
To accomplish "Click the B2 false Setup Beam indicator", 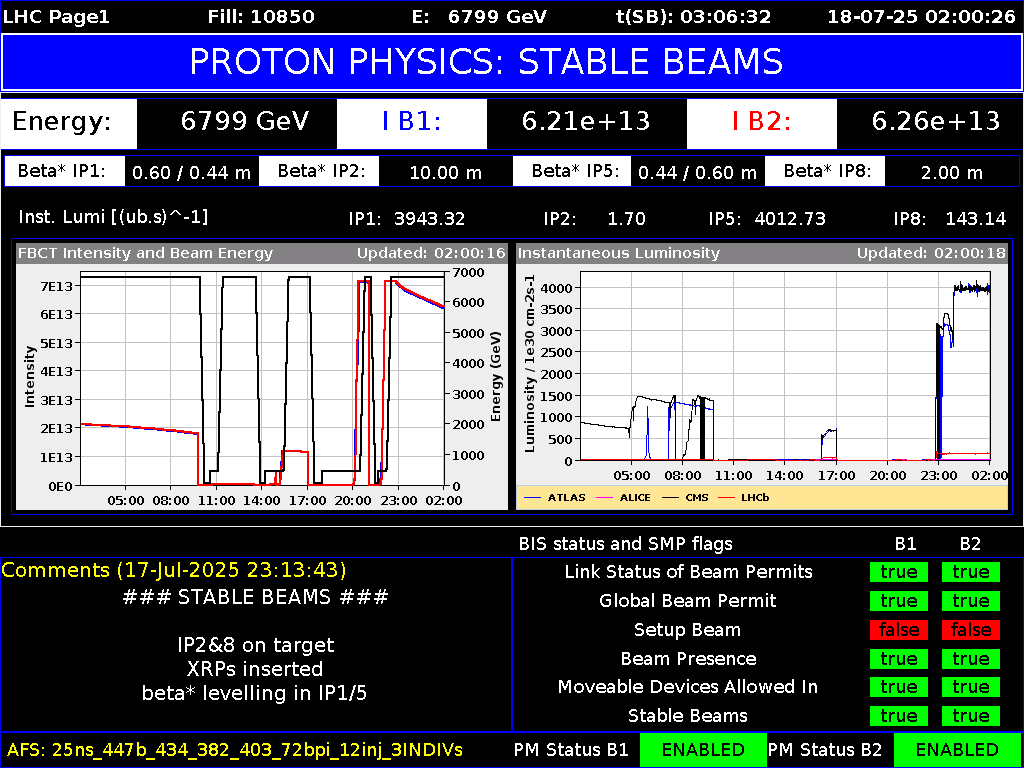I will pos(970,630).
